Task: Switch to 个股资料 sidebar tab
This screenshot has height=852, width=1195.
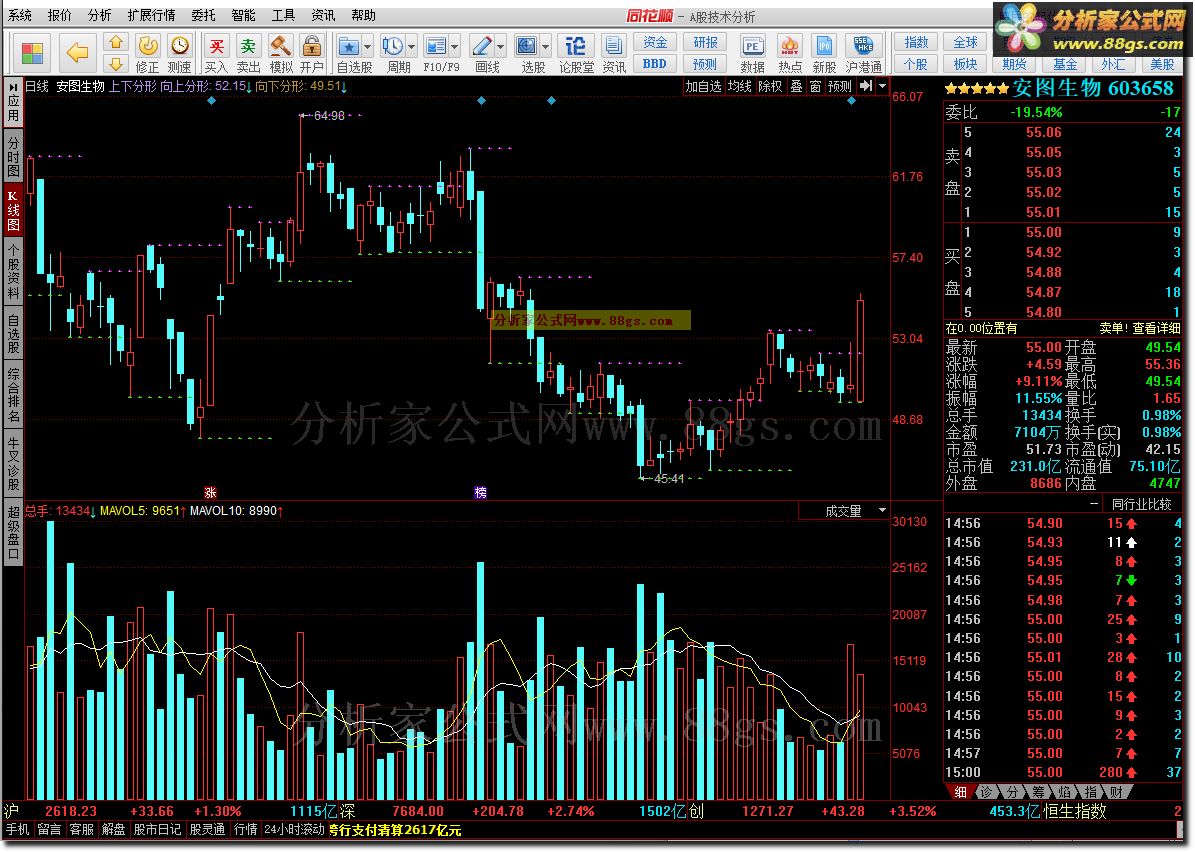Action: tap(13, 272)
